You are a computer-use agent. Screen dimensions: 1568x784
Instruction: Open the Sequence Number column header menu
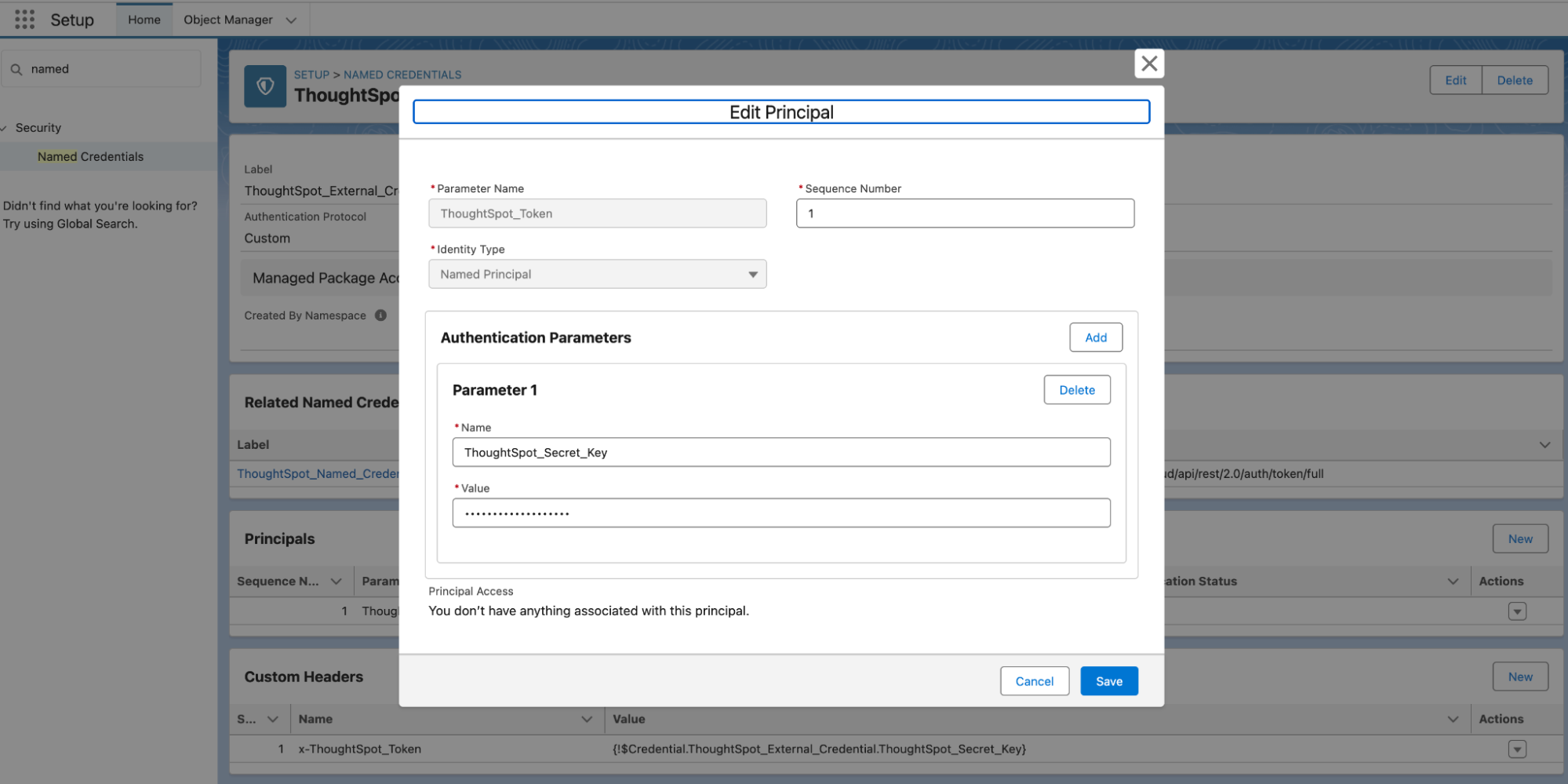pos(336,581)
